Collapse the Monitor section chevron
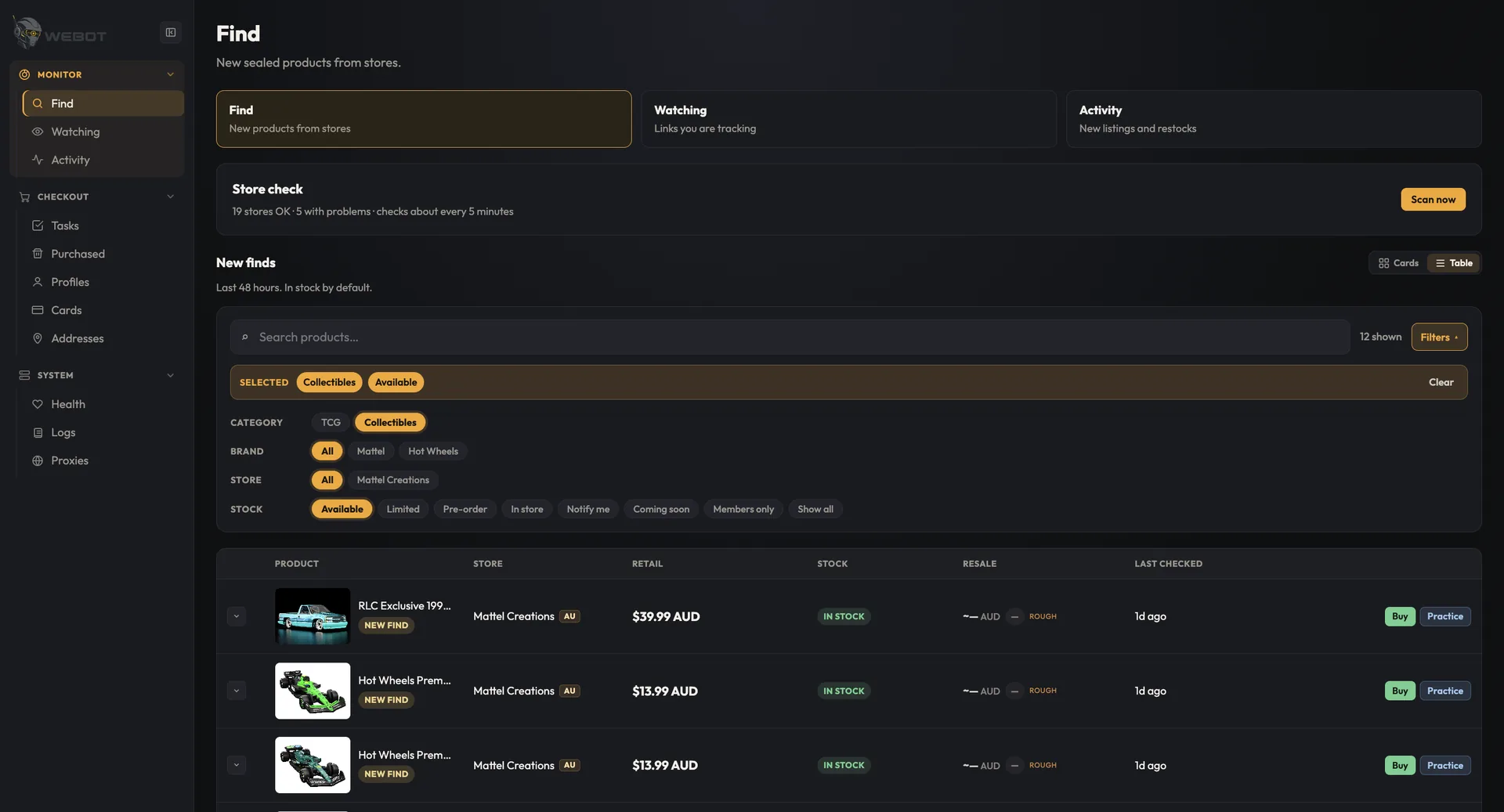1504x812 pixels. pos(170,74)
